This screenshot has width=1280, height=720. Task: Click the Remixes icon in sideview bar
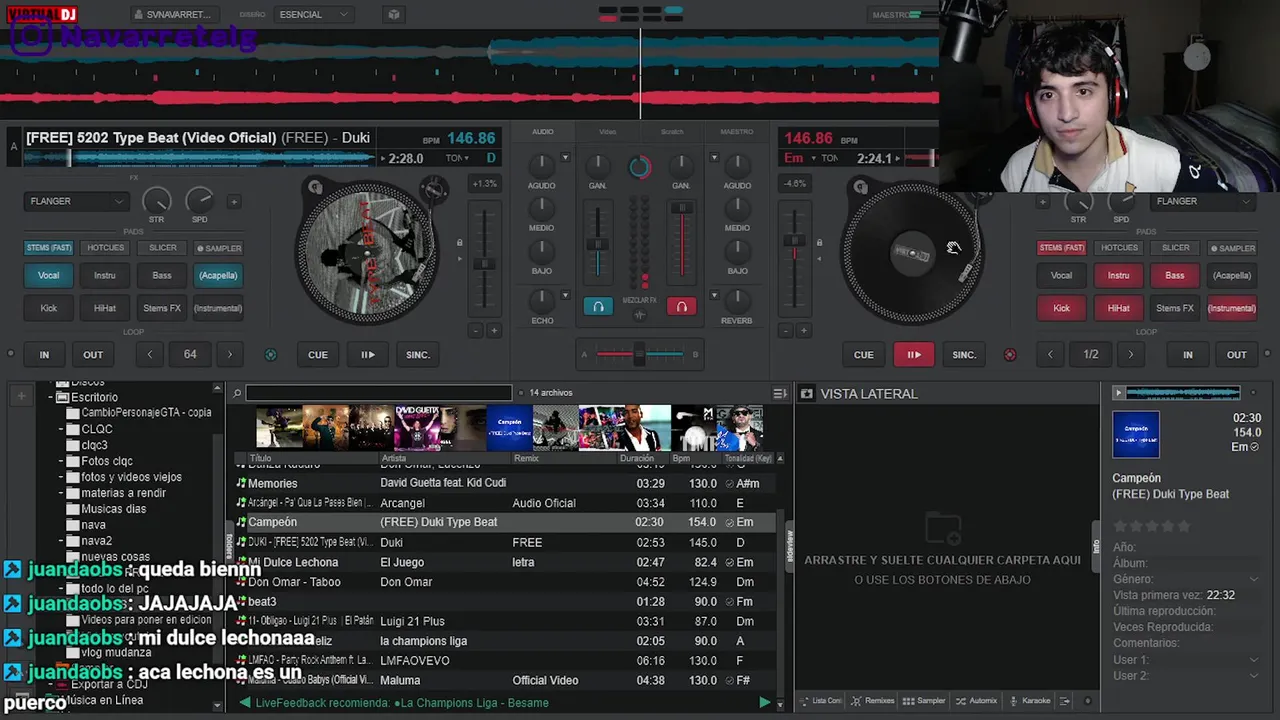tap(857, 701)
